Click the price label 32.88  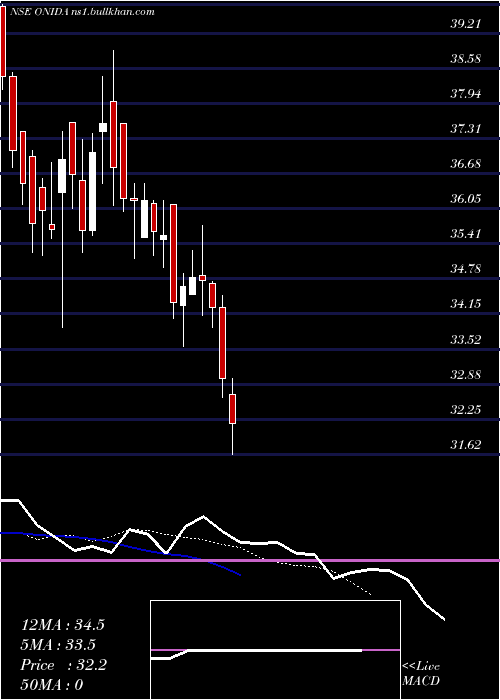coord(466,374)
